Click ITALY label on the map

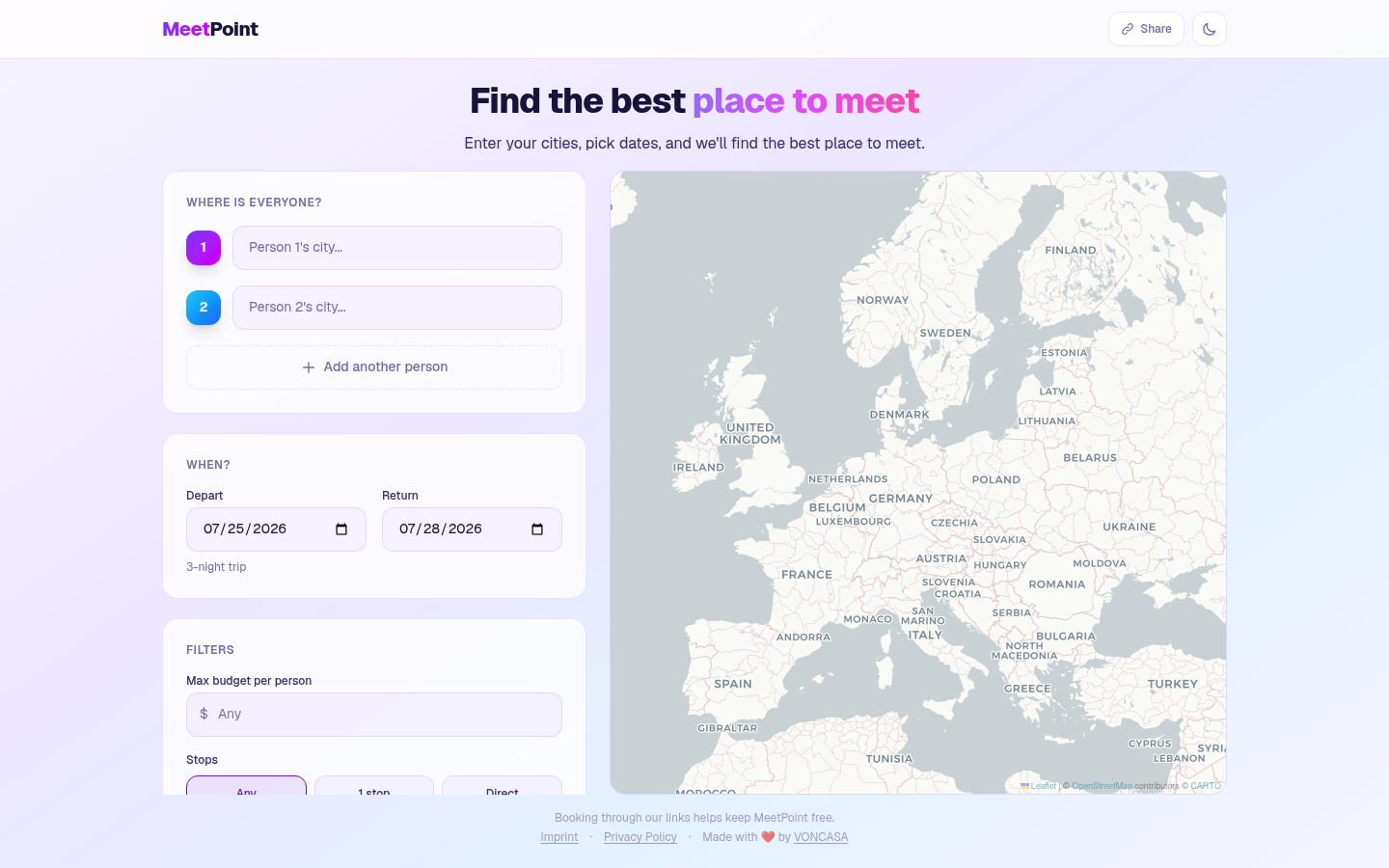pos(925,636)
